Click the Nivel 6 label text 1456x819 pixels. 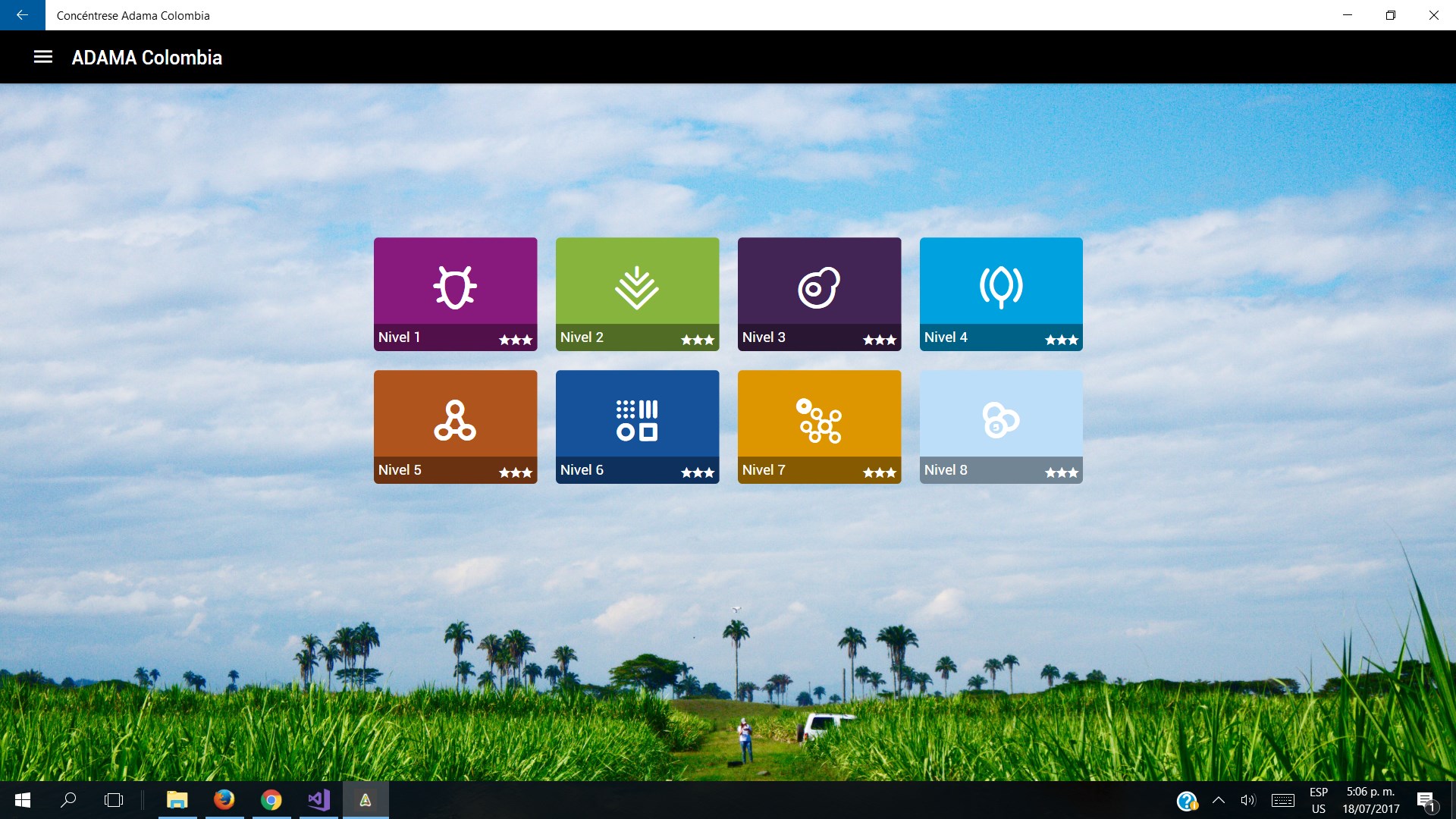pyautogui.click(x=582, y=470)
